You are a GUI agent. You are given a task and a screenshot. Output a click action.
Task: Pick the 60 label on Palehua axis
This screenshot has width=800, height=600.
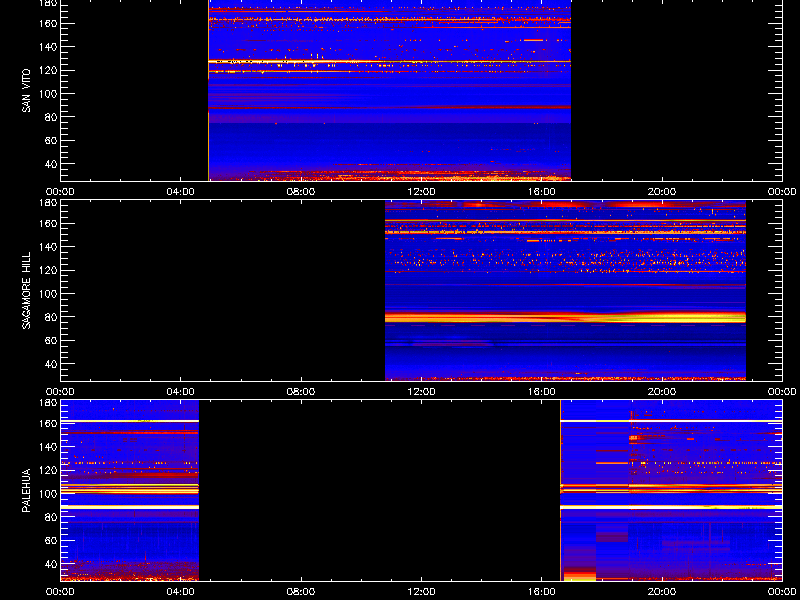[51, 540]
